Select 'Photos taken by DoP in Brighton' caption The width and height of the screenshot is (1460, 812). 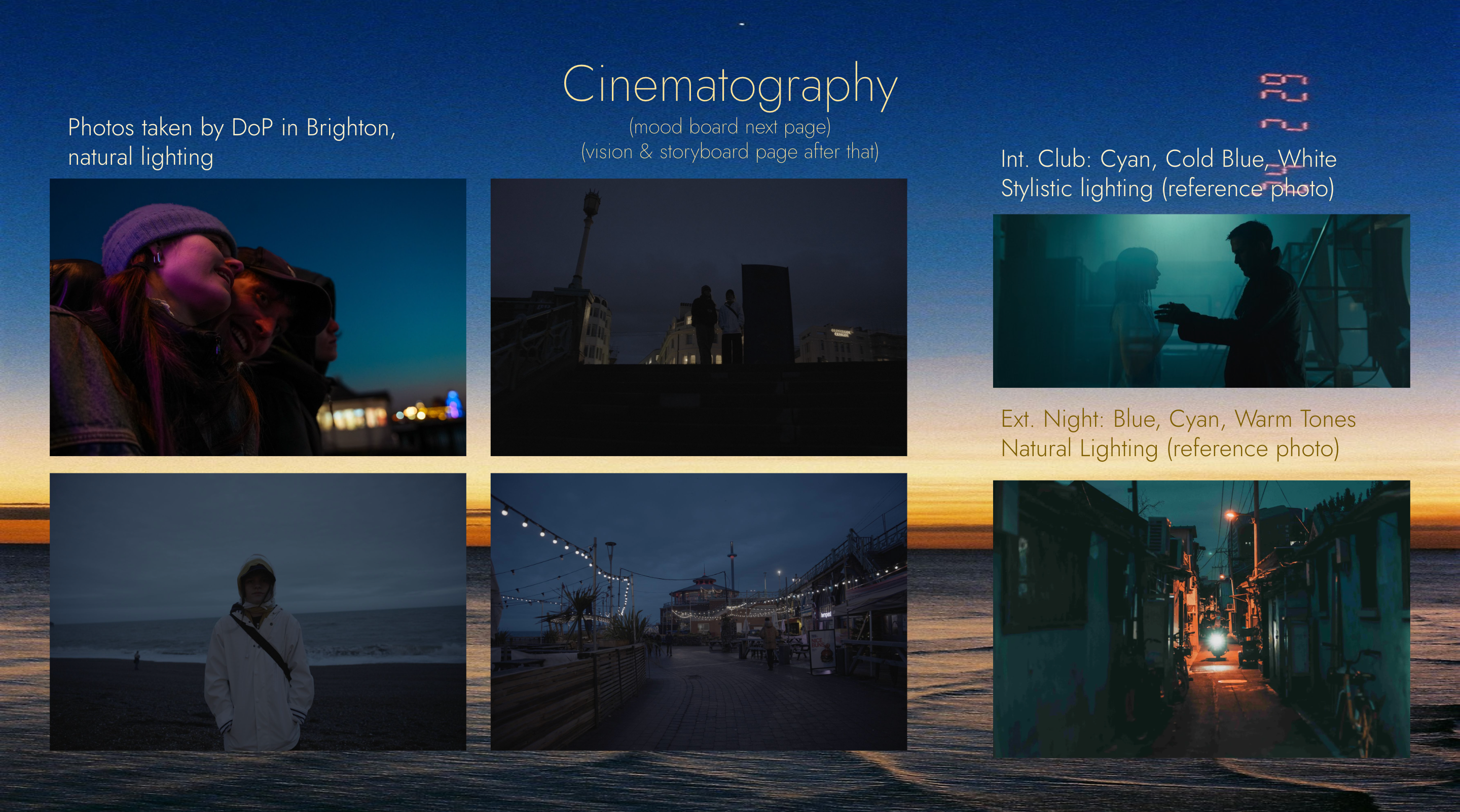(x=231, y=128)
